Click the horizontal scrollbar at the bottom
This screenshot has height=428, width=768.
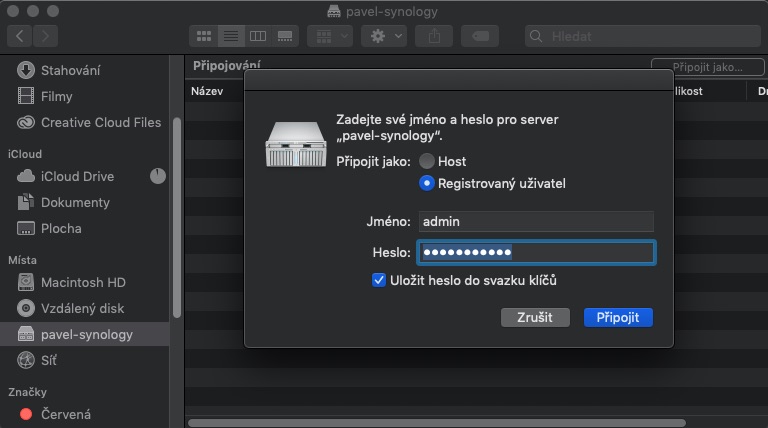pyautogui.click(x=437, y=423)
